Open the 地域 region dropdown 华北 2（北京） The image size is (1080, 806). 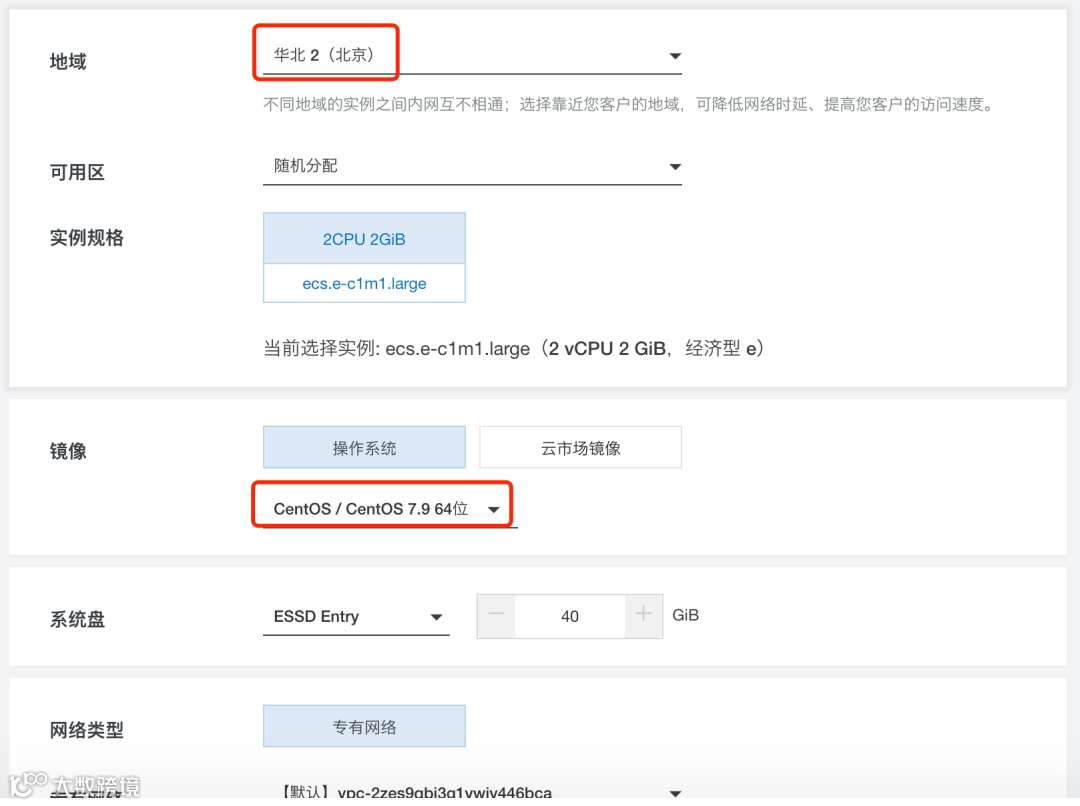click(472, 55)
